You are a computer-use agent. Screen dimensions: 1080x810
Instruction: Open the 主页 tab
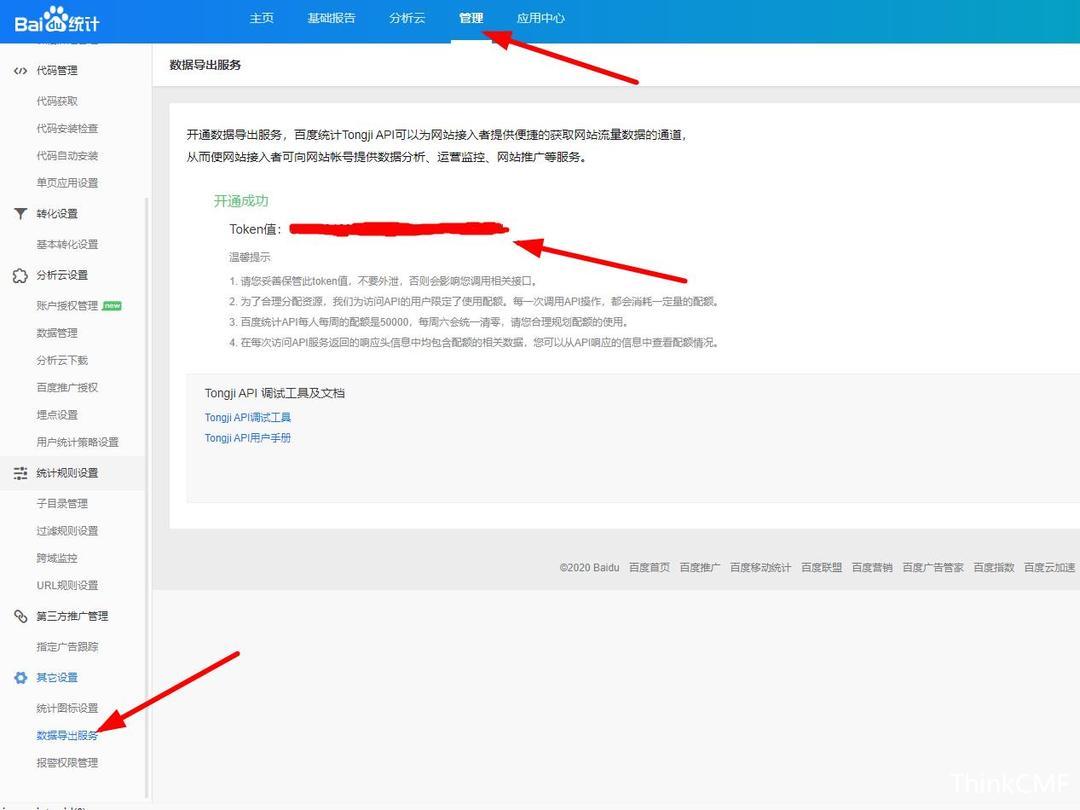[x=262, y=18]
